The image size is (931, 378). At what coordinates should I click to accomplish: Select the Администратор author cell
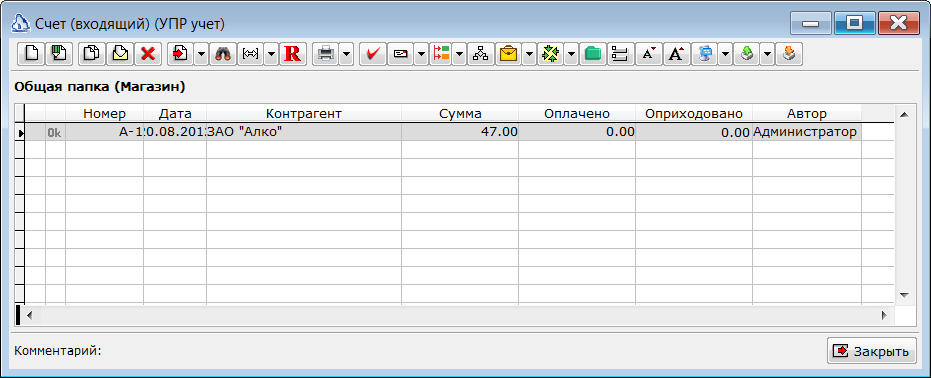807,132
